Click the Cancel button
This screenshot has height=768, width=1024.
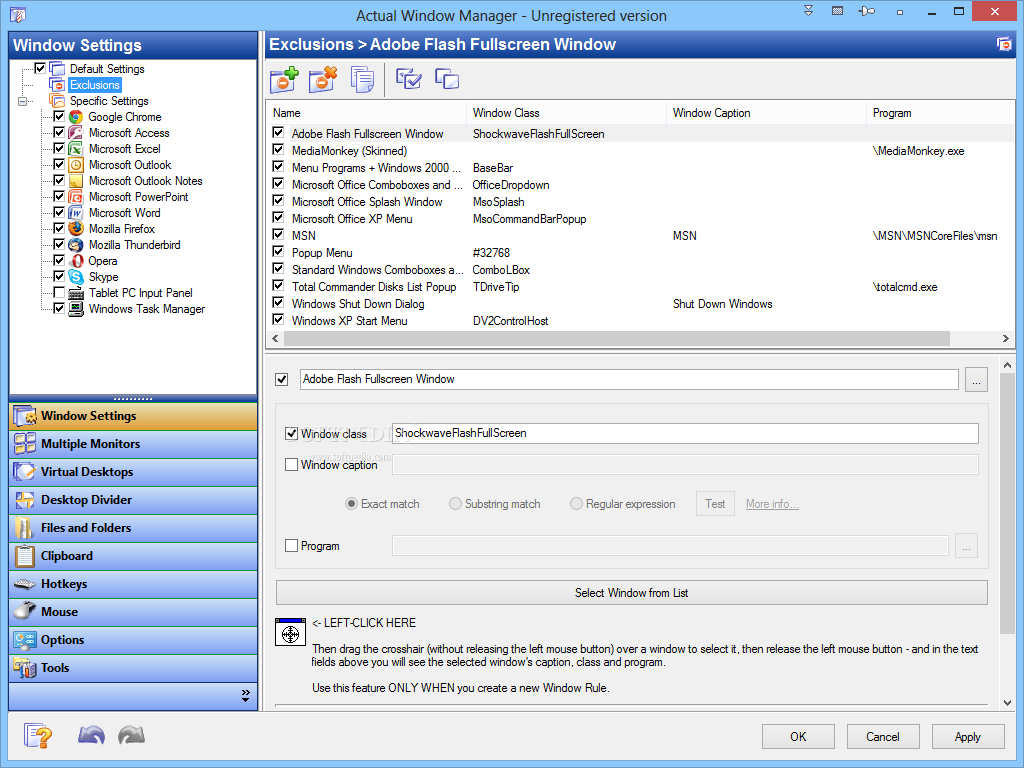[x=883, y=737]
